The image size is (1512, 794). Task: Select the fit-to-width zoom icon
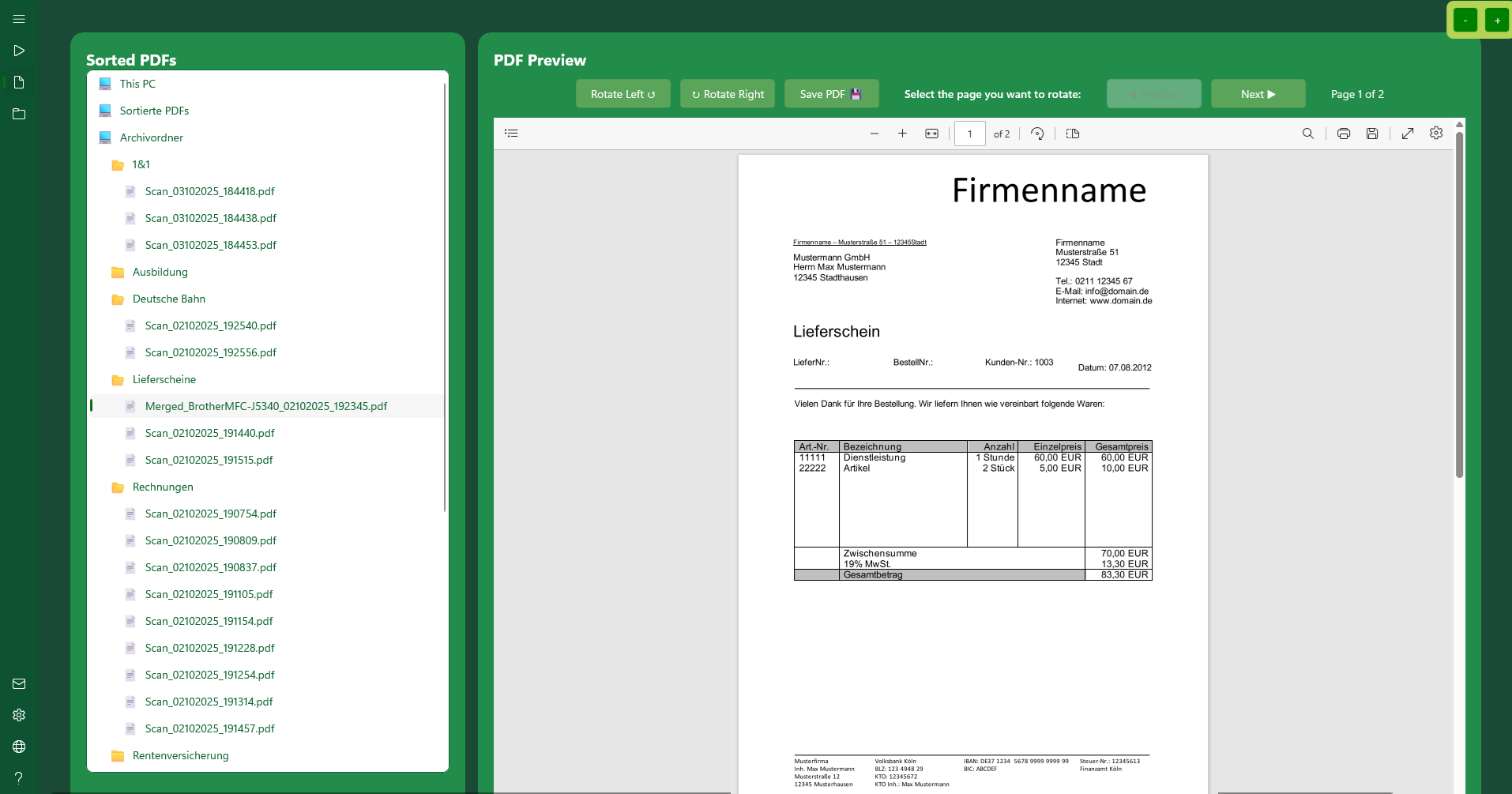pyautogui.click(x=931, y=133)
